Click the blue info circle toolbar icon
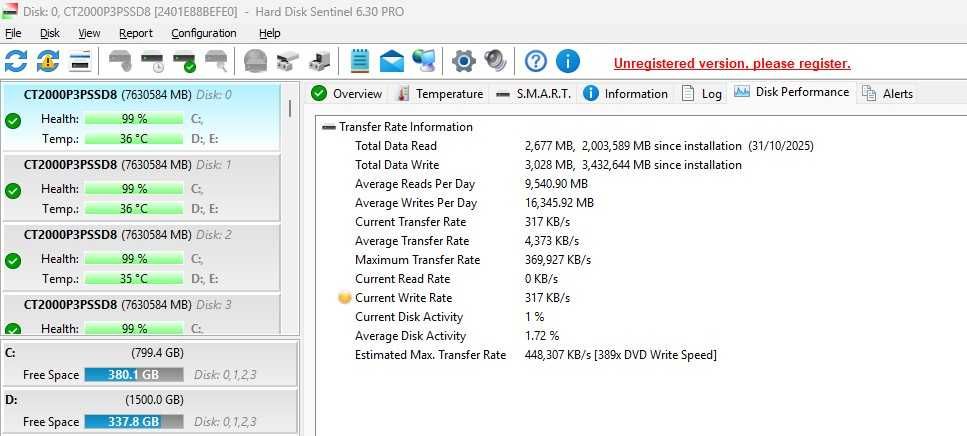Viewport: 967px width, 436px height. coord(568,61)
